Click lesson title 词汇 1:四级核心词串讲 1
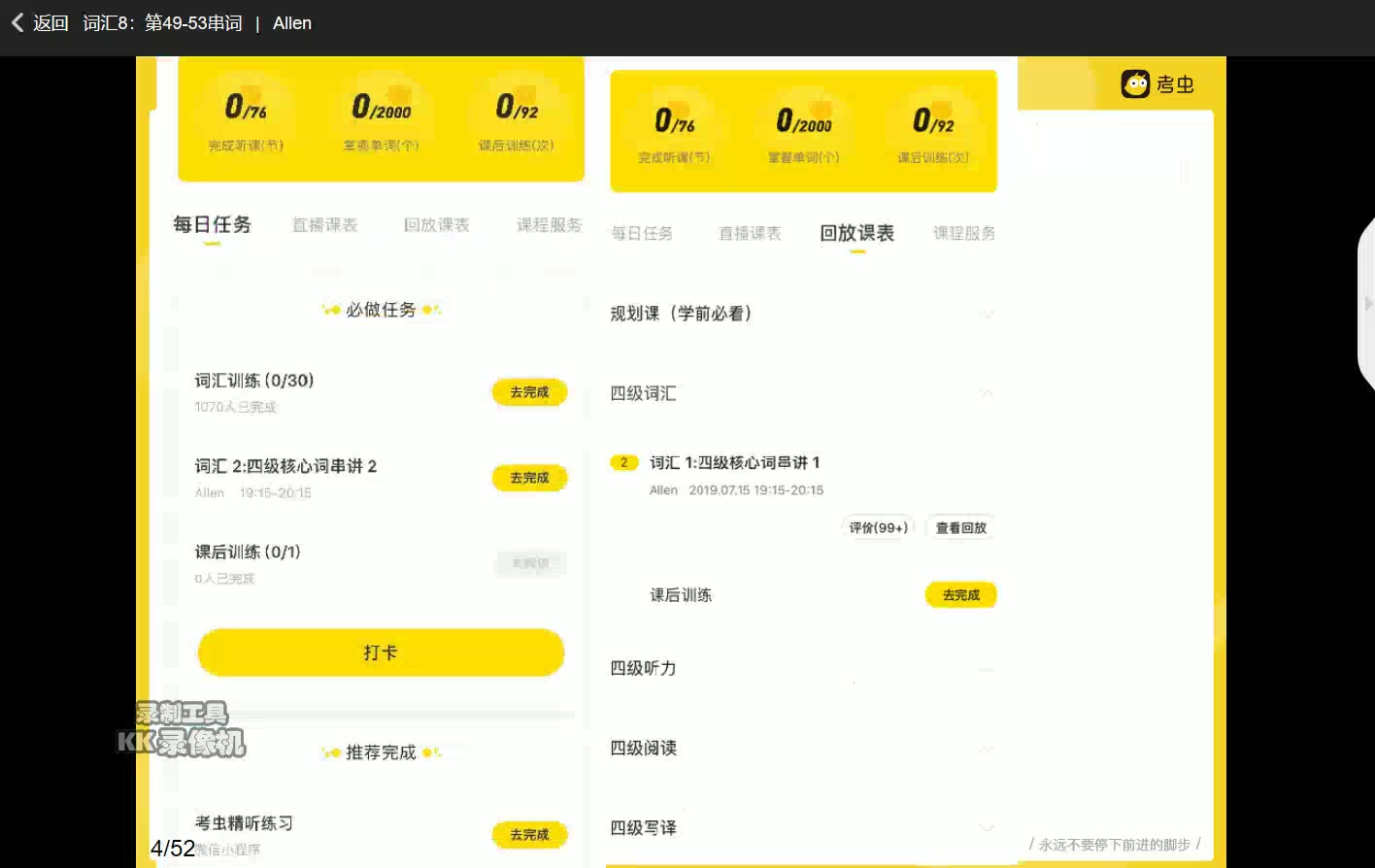 pos(735,463)
